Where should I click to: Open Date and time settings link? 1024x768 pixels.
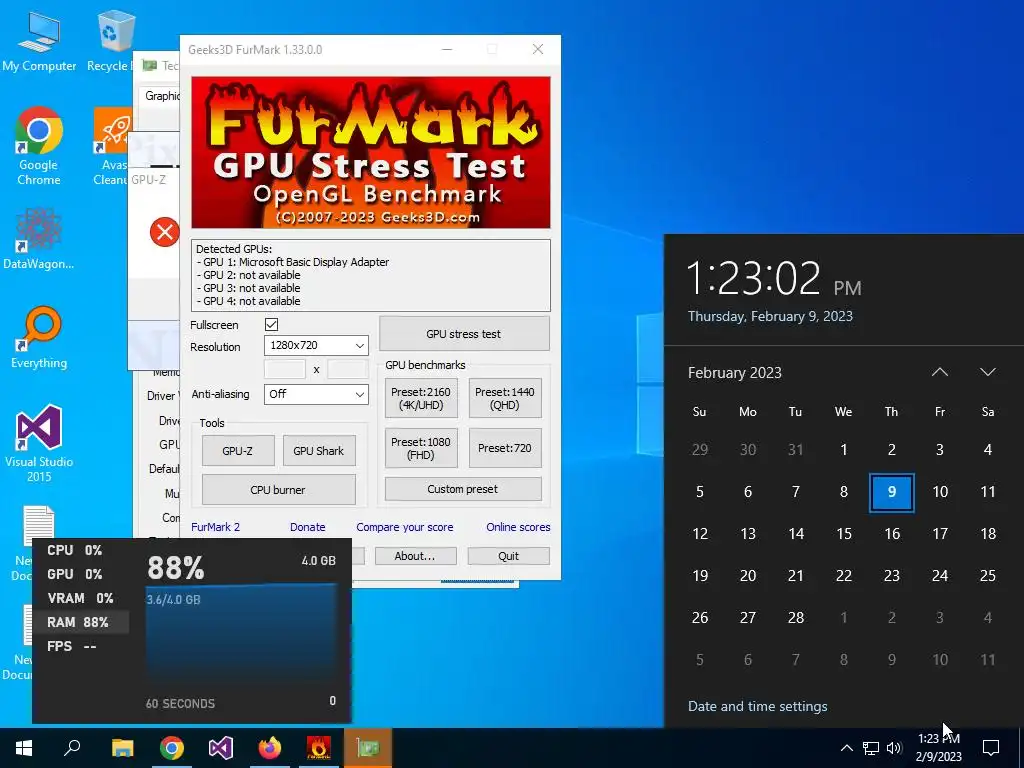(758, 706)
